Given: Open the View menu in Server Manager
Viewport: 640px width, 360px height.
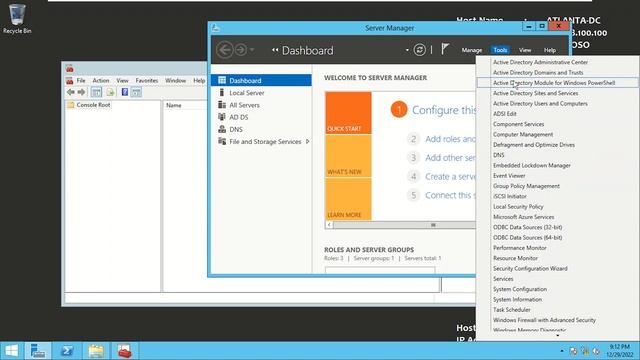Looking at the screenshot, I should click(x=525, y=50).
